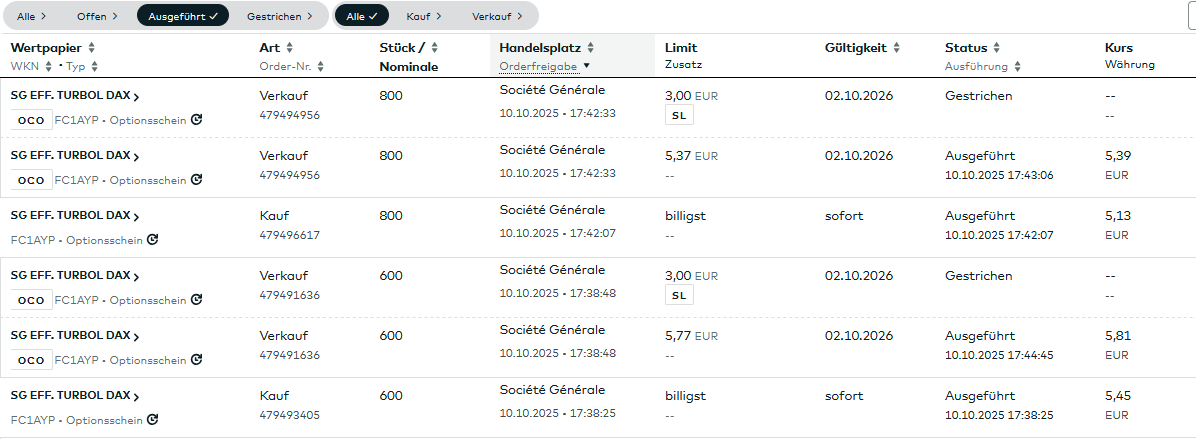Click sort arrows beside Stück / header
This screenshot has height=439, width=1196.
(x=435, y=48)
